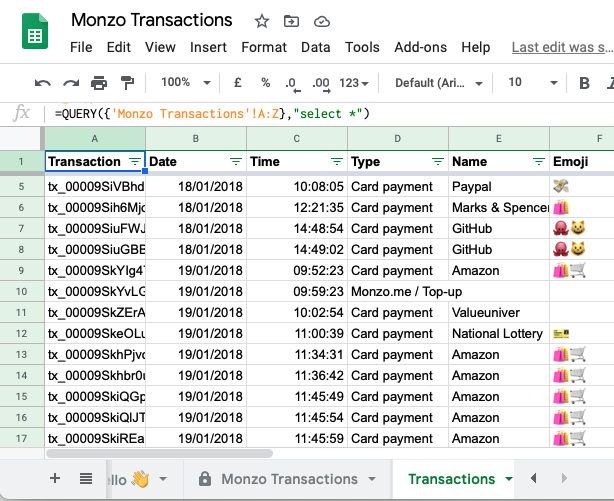
Task: Select the Monzo.me / Top-up cell
Action: coord(406,291)
